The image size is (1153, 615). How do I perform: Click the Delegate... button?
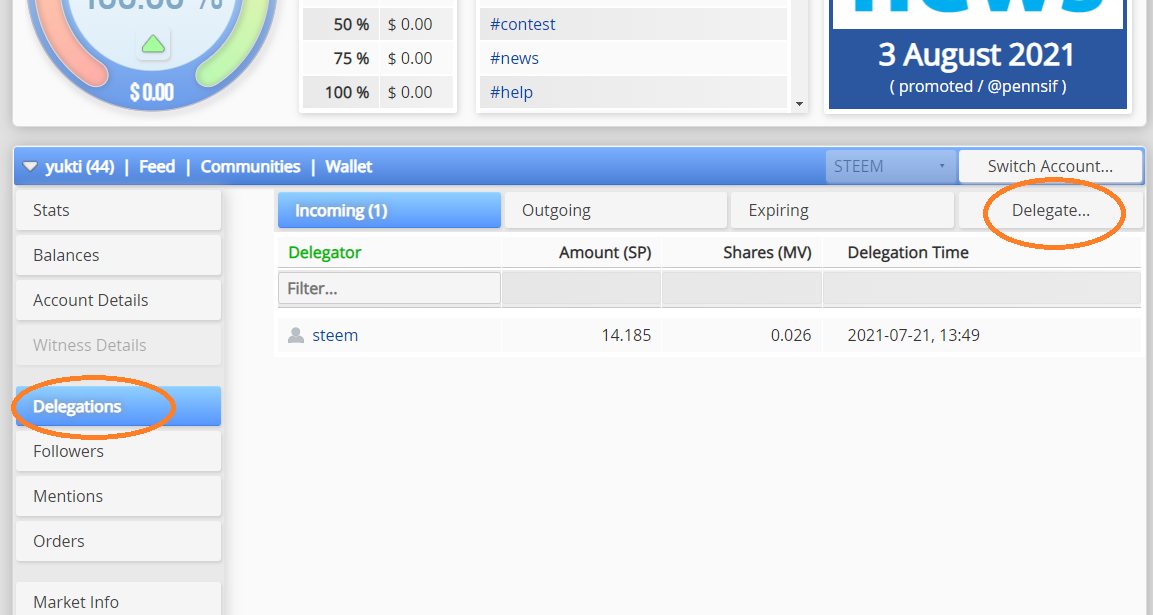pyautogui.click(x=1051, y=210)
